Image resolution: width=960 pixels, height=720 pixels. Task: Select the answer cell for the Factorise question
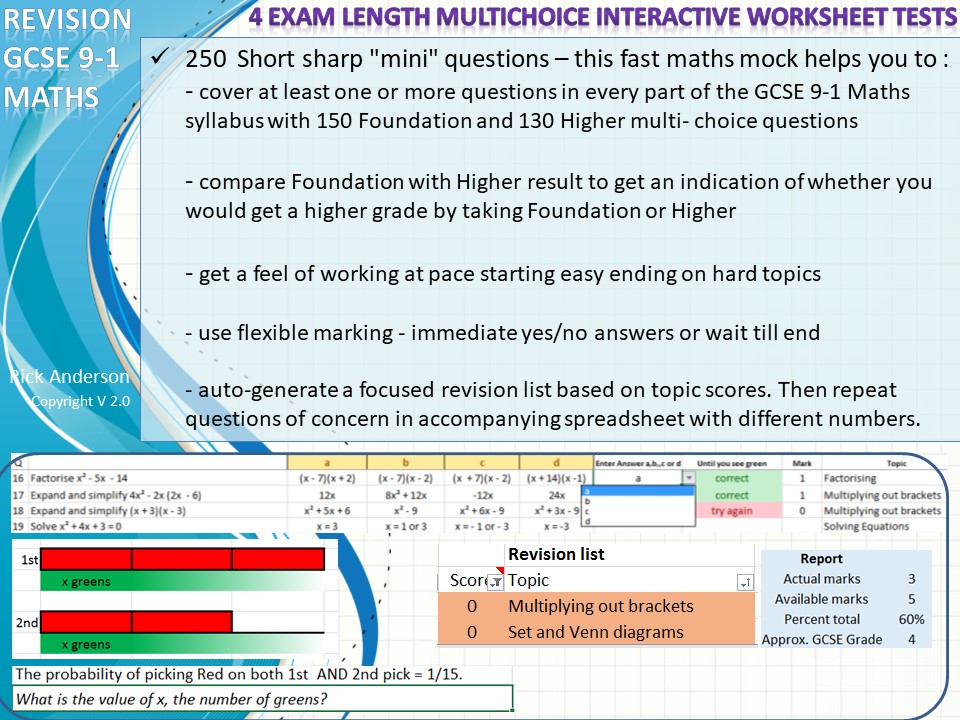[638, 478]
